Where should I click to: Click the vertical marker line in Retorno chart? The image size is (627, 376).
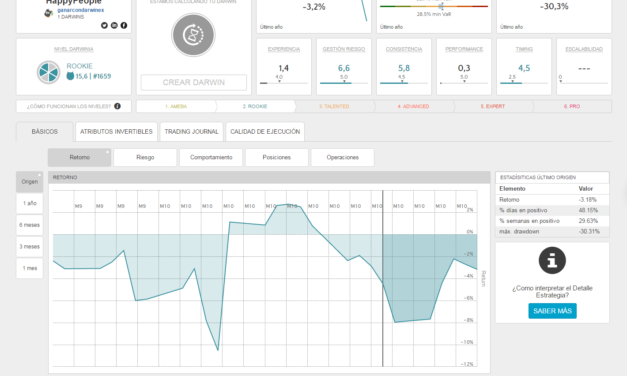383,278
